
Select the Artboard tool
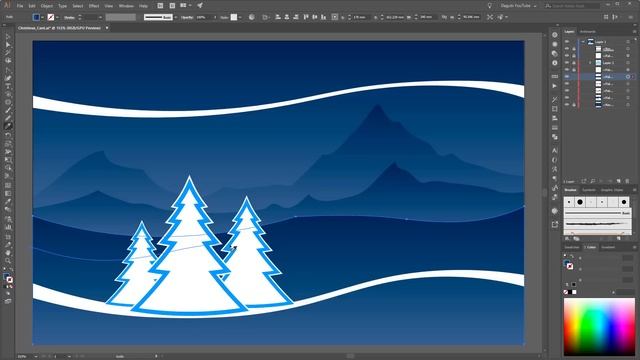[8, 236]
